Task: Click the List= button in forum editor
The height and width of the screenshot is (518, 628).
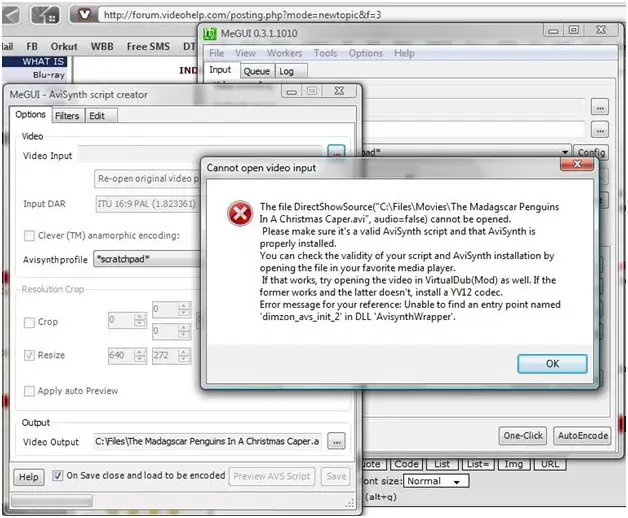Action: pos(477,464)
